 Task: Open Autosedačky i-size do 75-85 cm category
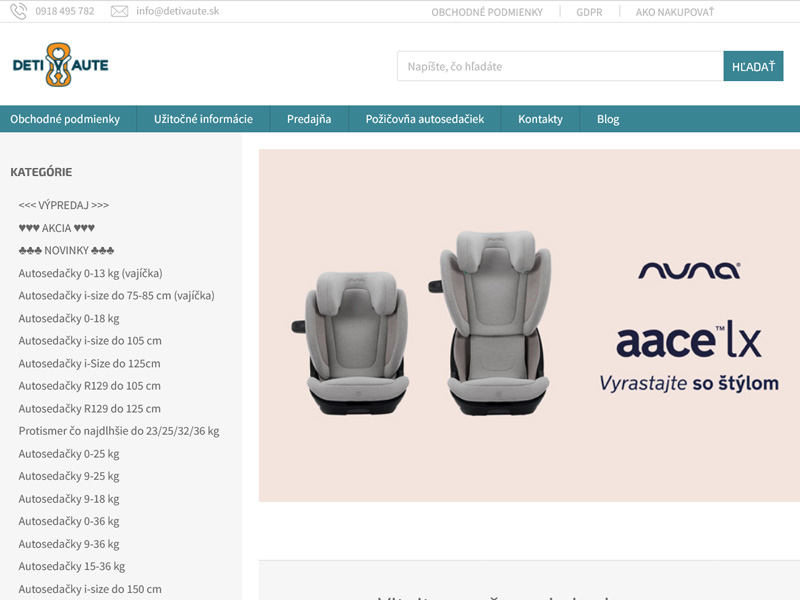116,296
